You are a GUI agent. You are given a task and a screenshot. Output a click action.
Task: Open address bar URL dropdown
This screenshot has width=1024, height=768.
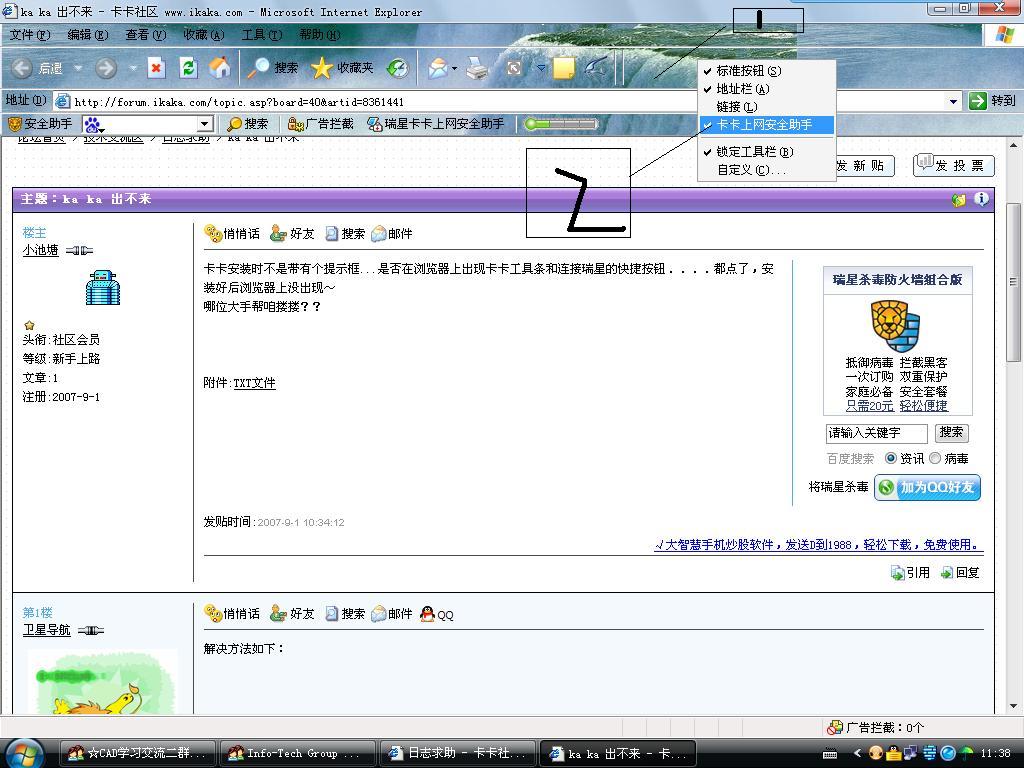coord(953,101)
